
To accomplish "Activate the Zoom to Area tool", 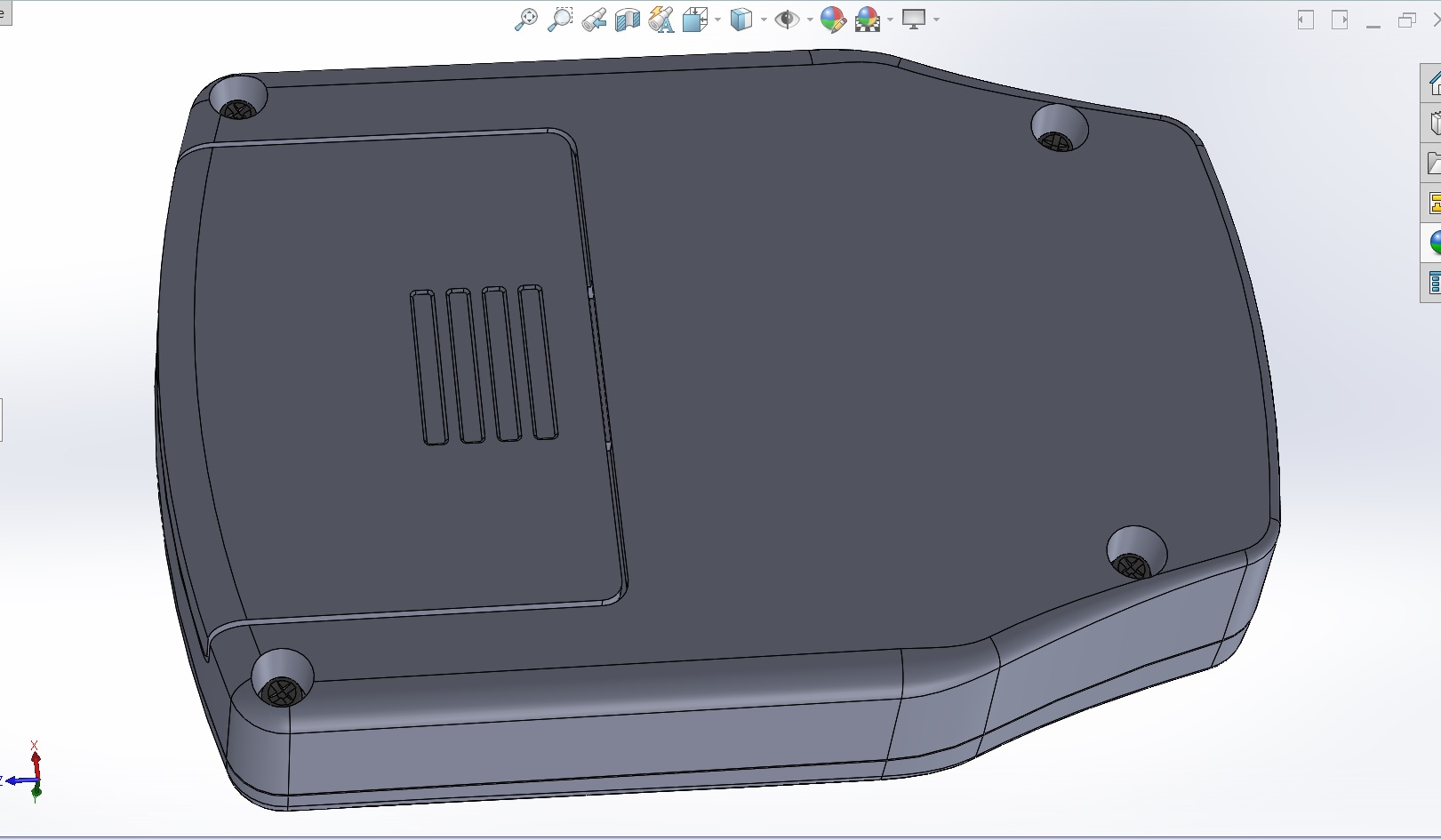I will coord(560,20).
